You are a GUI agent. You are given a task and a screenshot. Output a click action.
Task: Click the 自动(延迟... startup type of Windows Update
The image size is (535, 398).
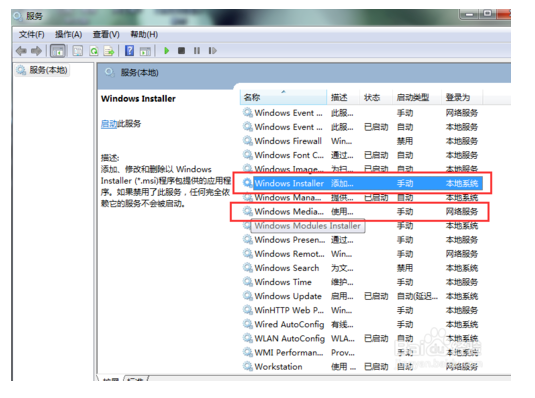click(x=417, y=296)
